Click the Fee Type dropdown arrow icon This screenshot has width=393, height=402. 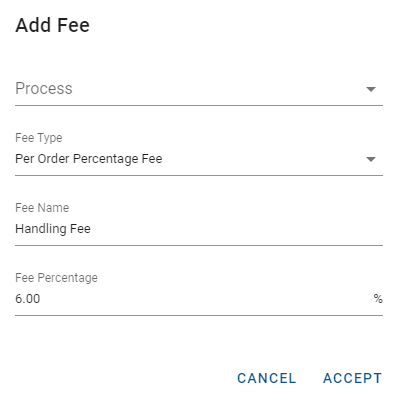pyautogui.click(x=371, y=159)
